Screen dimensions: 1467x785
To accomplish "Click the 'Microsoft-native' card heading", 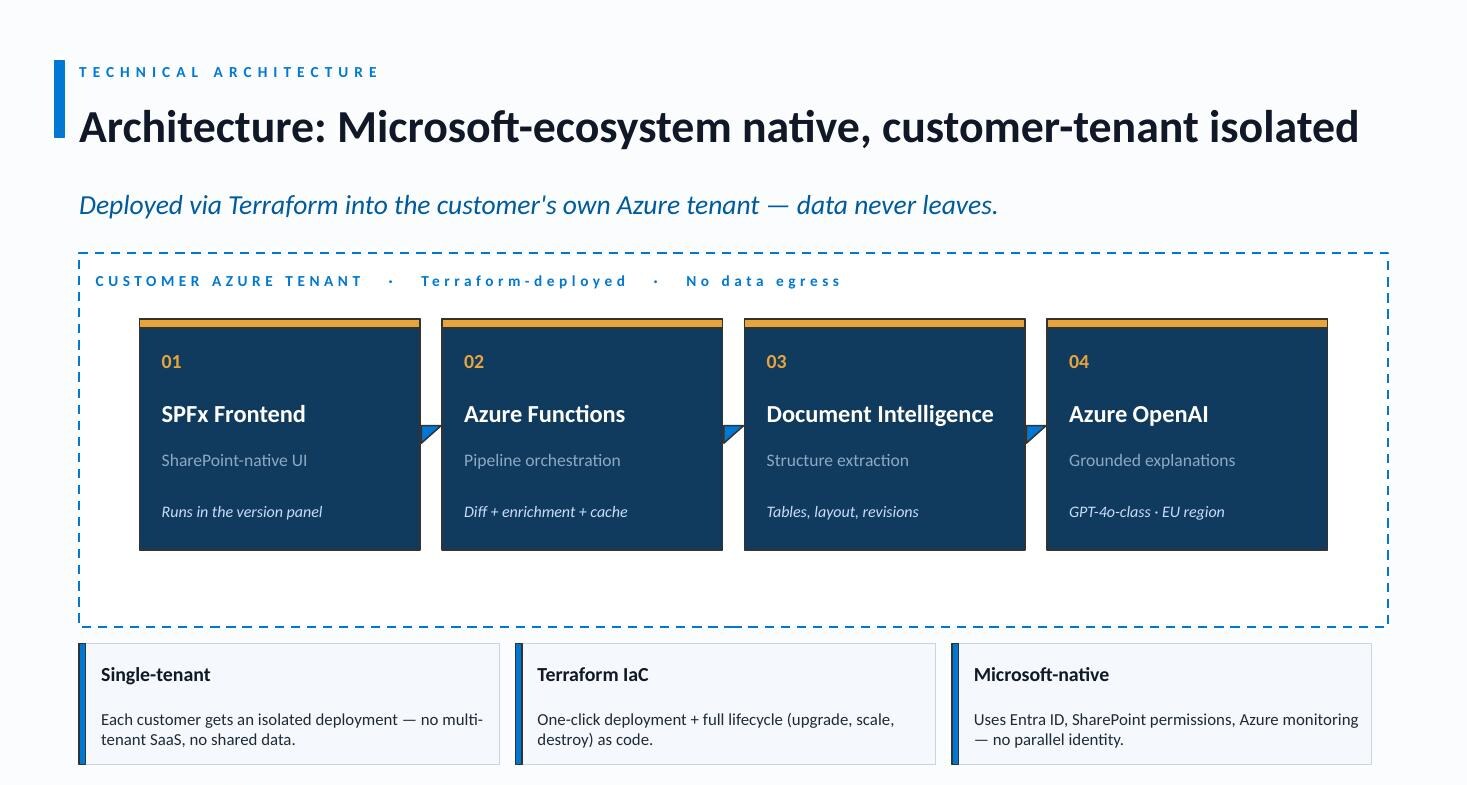I will (1041, 674).
